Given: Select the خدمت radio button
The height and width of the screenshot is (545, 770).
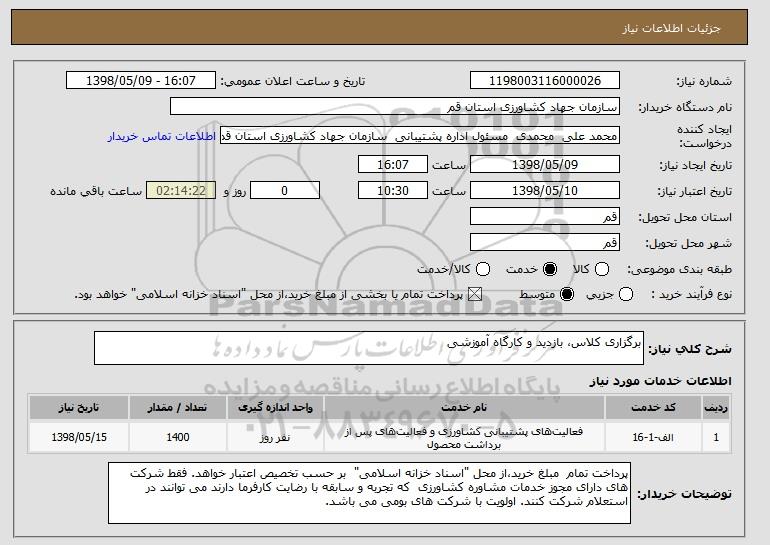Looking at the screenshot, I should point(550,269).
